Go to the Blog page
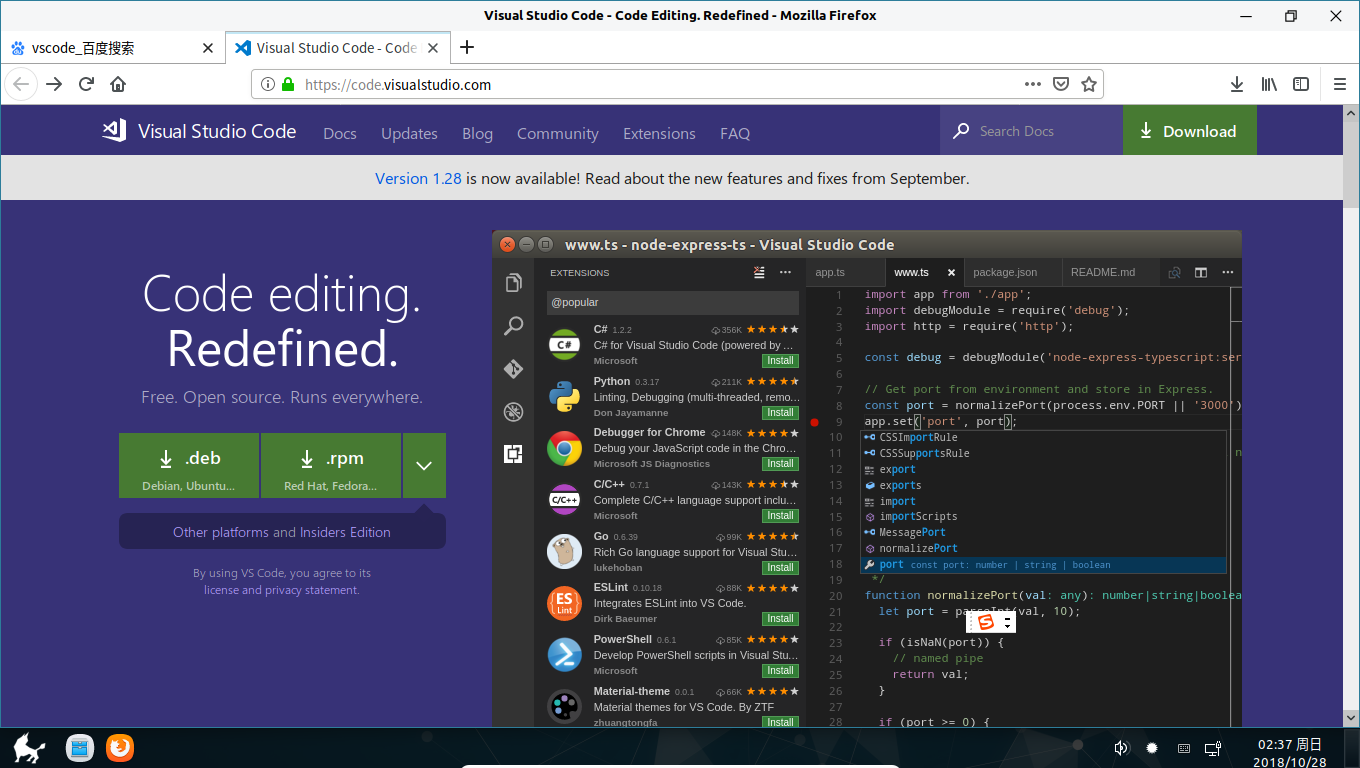The width and height of the screenshot is (1360, 768). 477,133
